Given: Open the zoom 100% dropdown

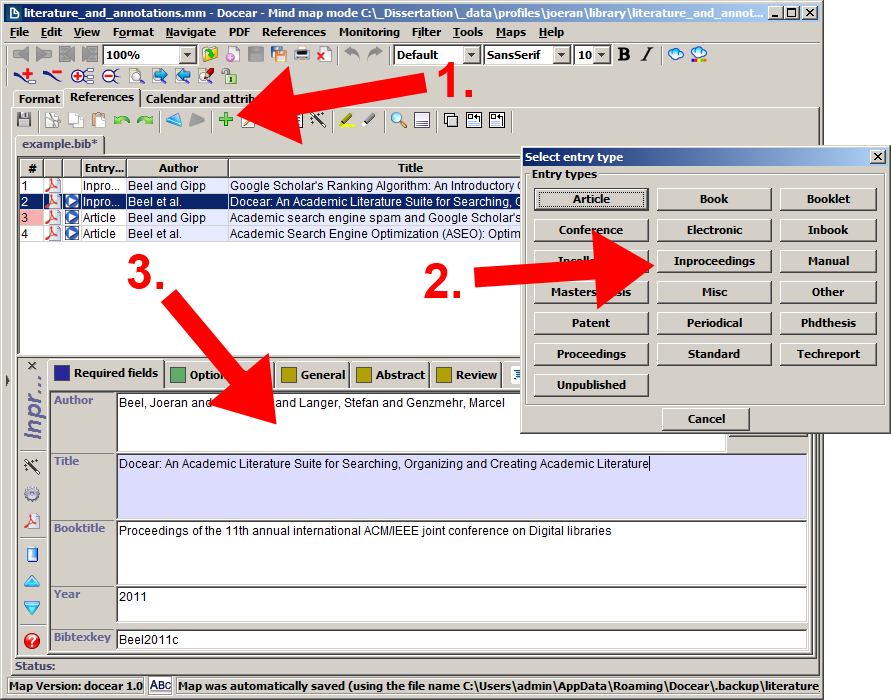Looking at the screenshot, I should tap(188, 55).
